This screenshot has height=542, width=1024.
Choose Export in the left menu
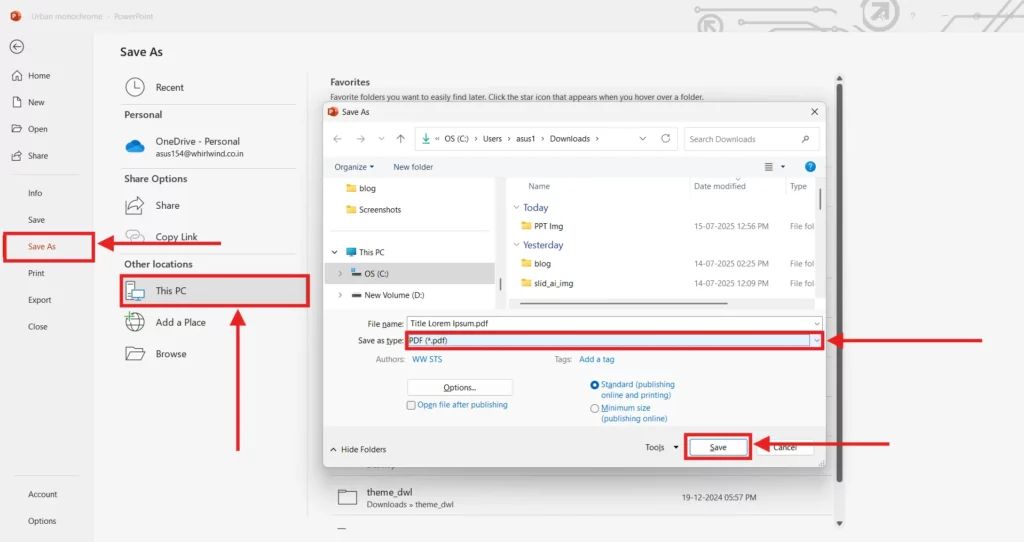point(40,300)
